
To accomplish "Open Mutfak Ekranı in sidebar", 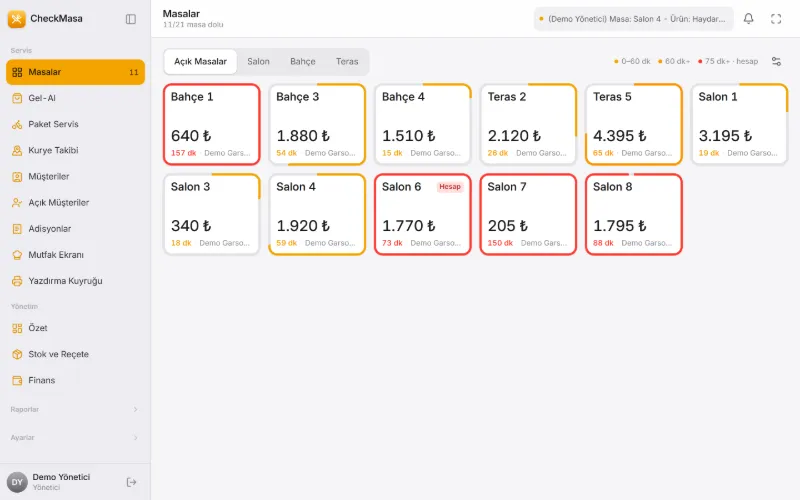I will (76, 255).
